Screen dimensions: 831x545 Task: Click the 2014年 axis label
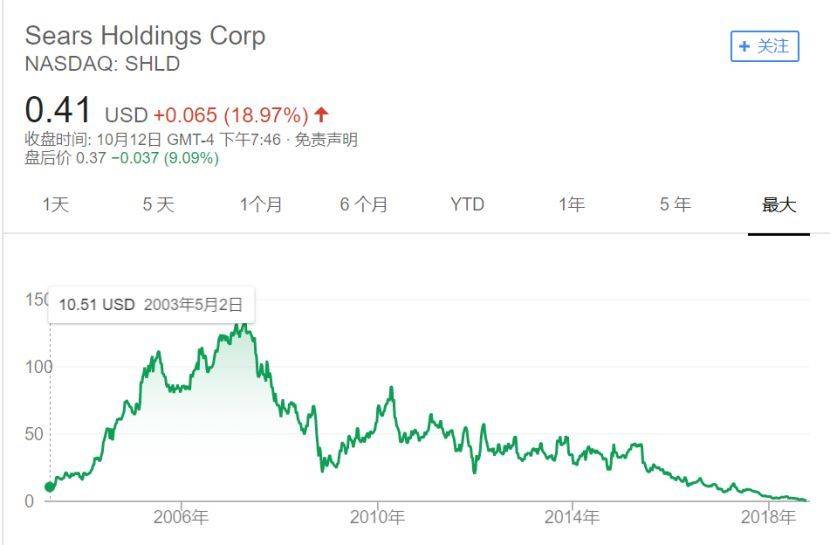tap(572, 517)
